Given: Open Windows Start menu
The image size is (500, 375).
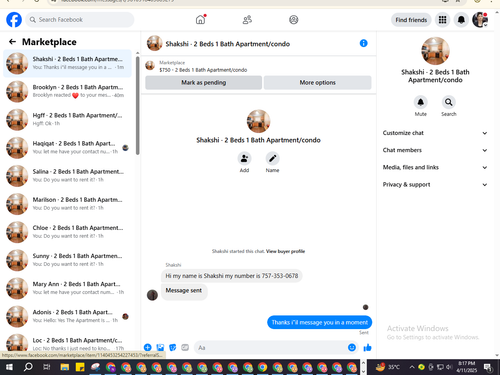Looking at the screenshot, I should (9, 367).
